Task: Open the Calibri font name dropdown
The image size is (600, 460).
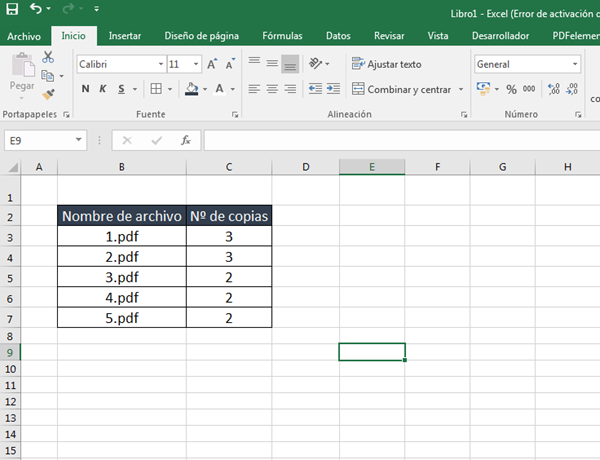Action: point(160,64)
